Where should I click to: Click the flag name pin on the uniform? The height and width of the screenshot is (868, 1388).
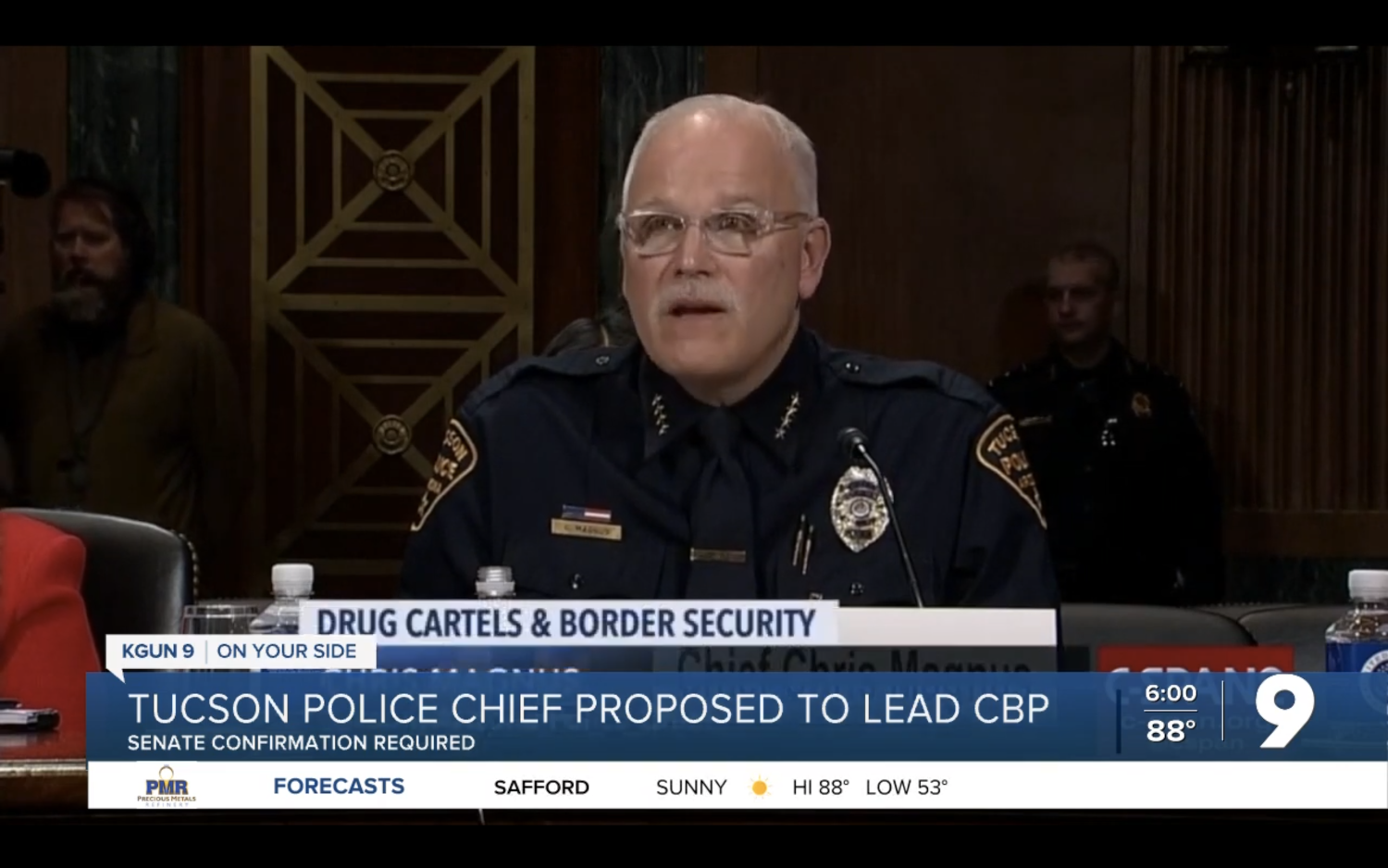pyautogui.click(x=586, y=522)
